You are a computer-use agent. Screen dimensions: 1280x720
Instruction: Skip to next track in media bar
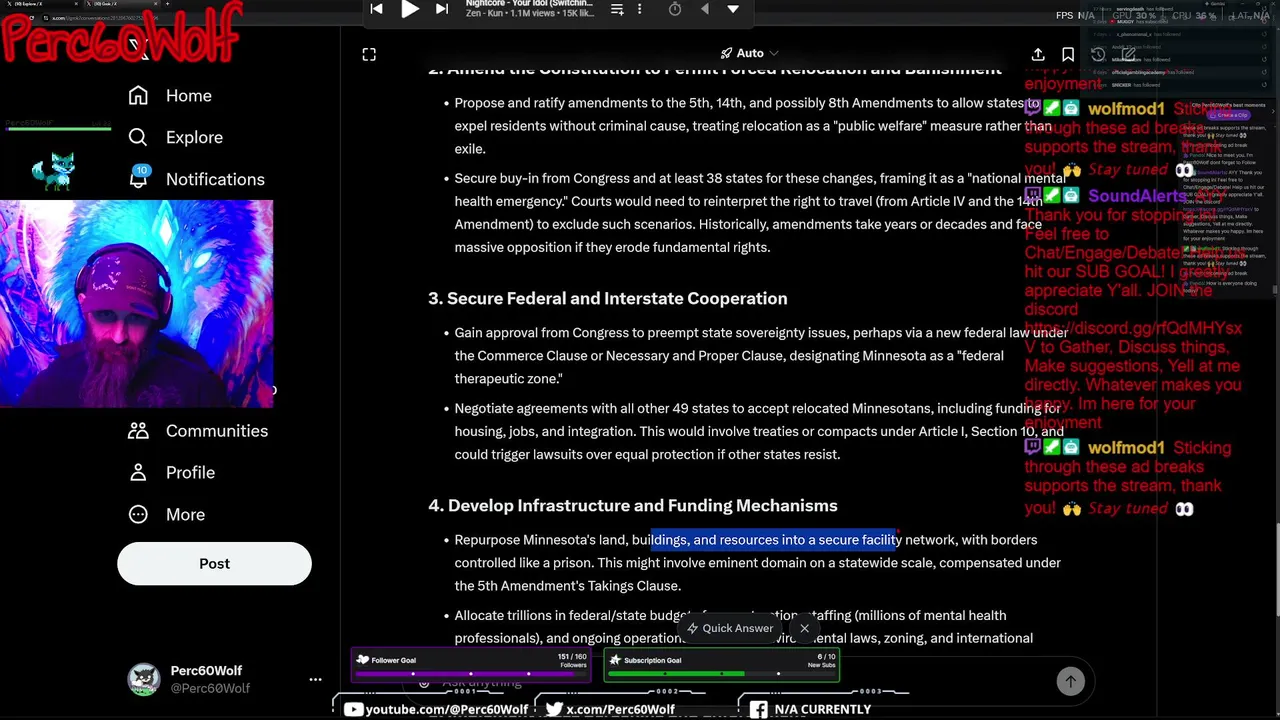[x=442, y=9]
